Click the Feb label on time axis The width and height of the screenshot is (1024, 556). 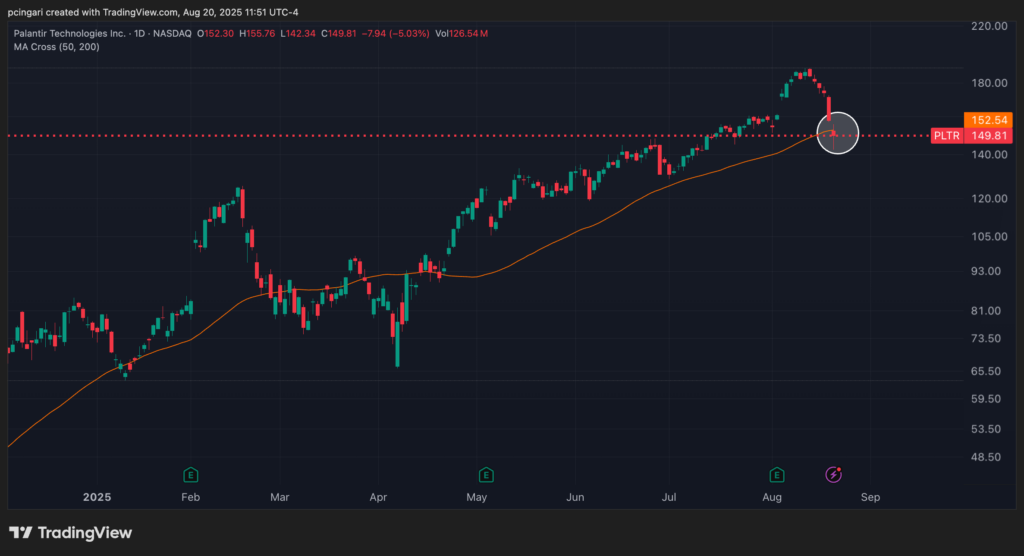(191, 497)
